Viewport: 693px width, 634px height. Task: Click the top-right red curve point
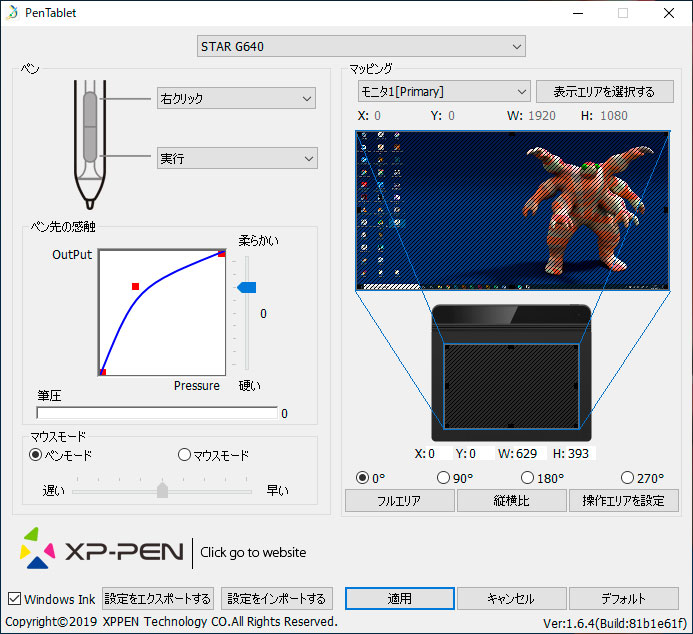pyautogui.click(x=221, y=254)
